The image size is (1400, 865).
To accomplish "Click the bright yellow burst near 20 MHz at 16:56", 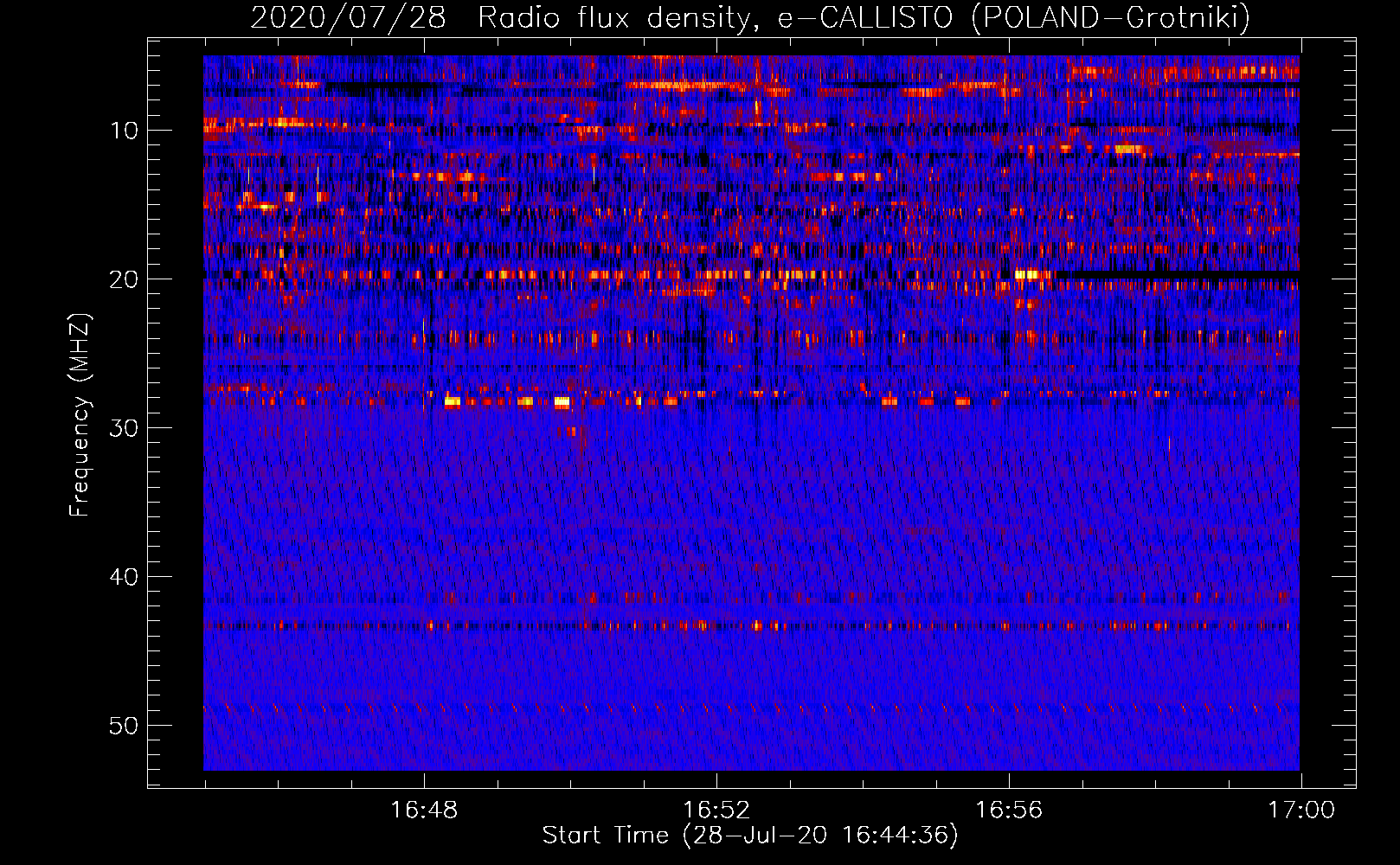I will [1027, 274].
